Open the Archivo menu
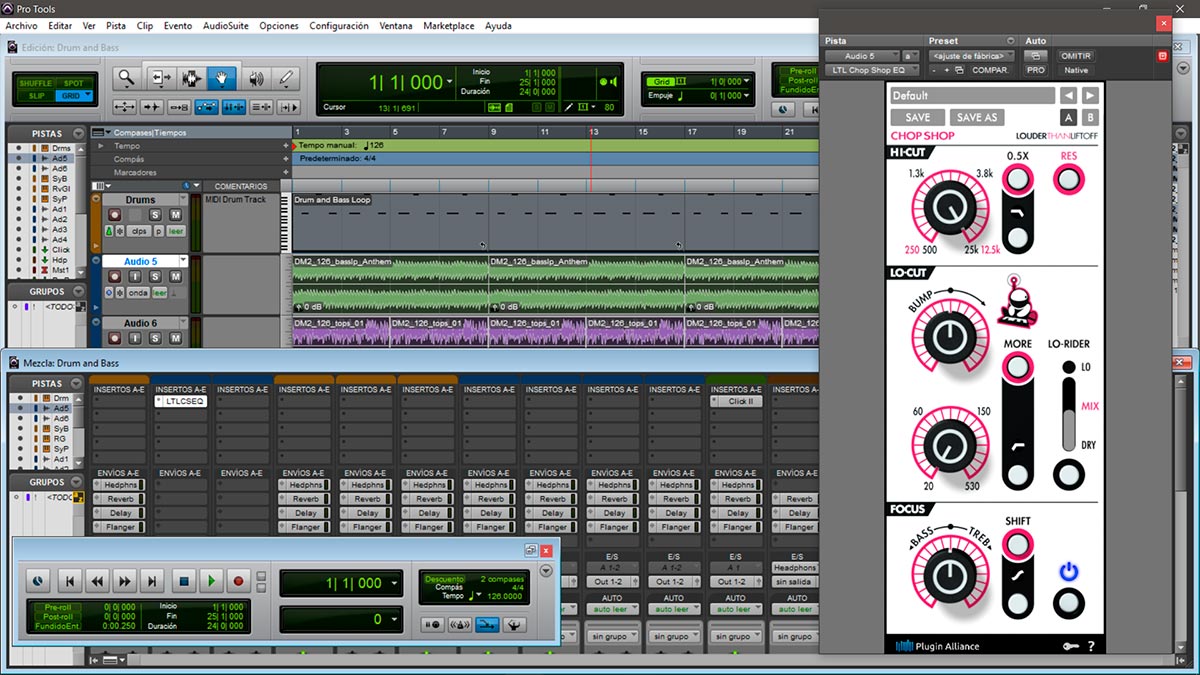This screenshot has height=675, width=1200. (x=22, y=26)
